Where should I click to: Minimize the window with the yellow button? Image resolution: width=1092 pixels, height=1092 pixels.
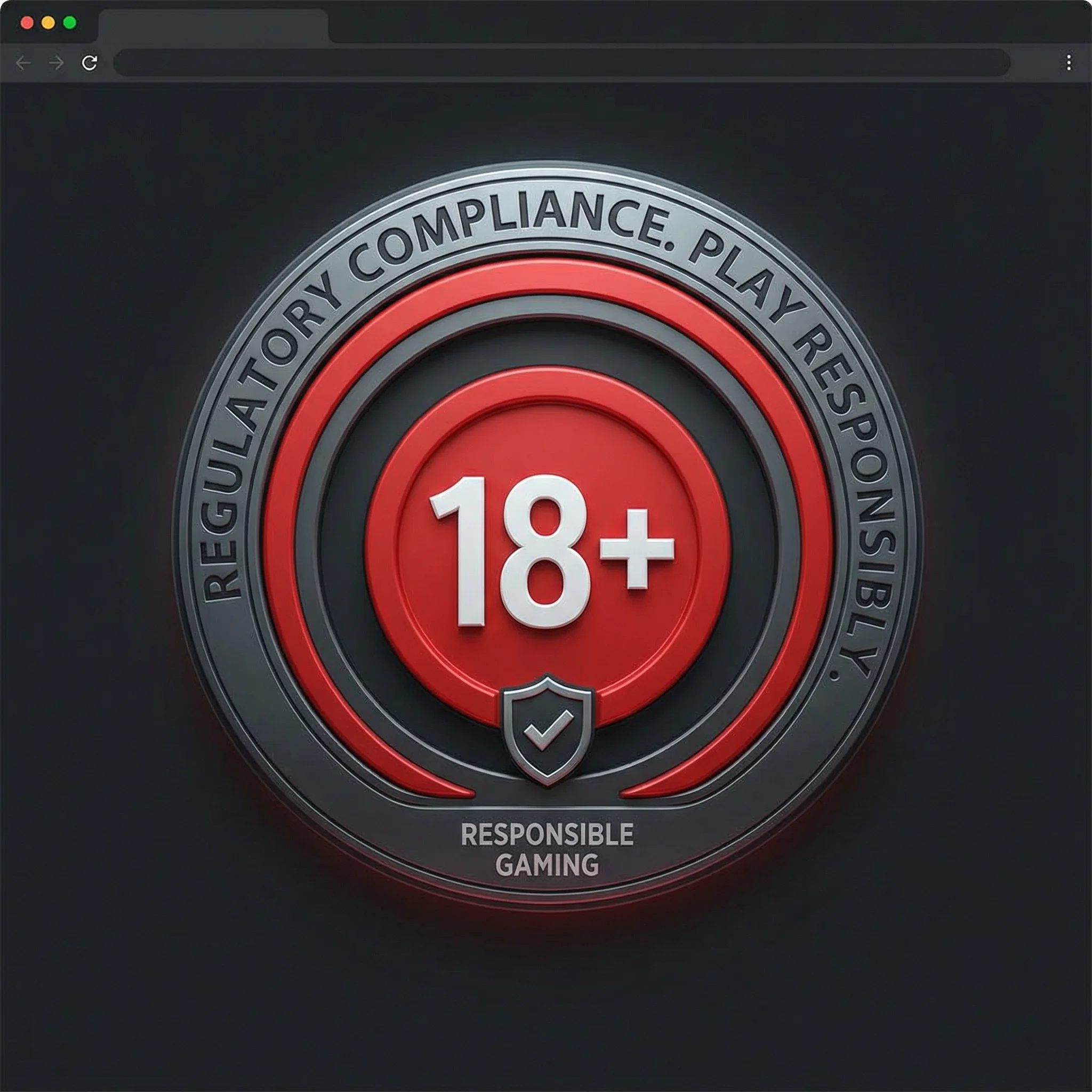48,22
